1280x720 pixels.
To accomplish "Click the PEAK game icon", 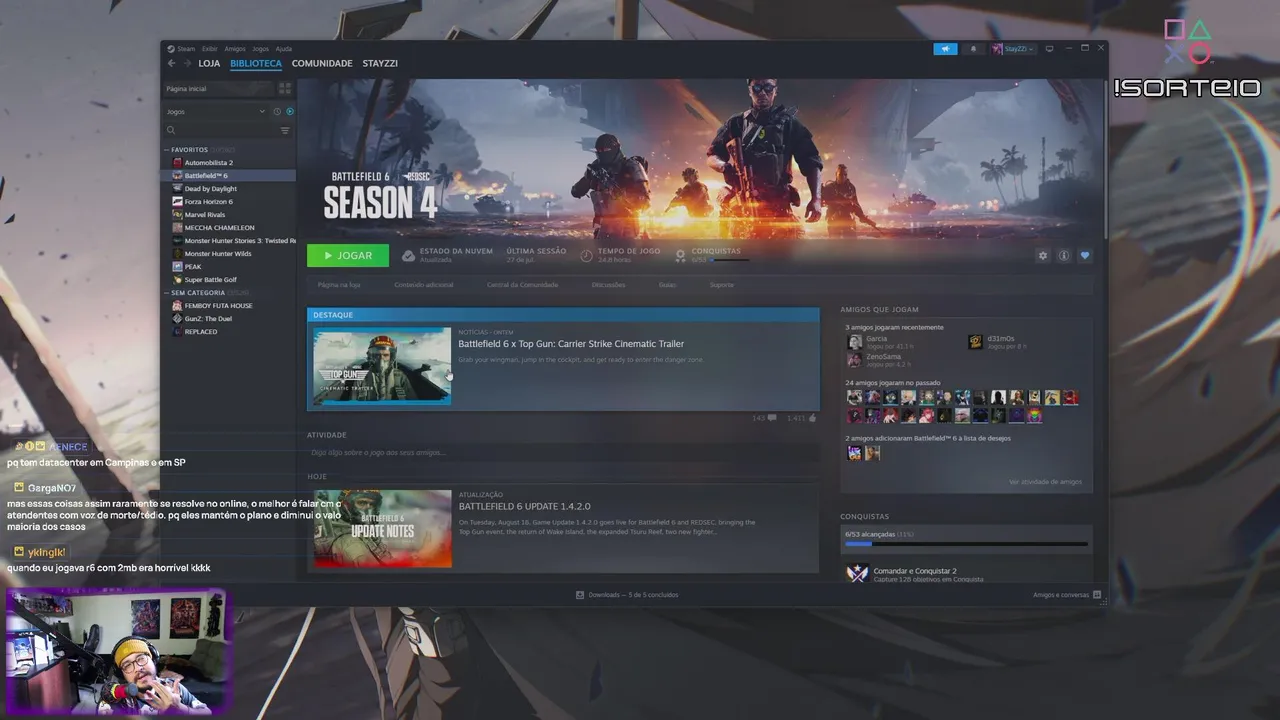I will (177, 267).
